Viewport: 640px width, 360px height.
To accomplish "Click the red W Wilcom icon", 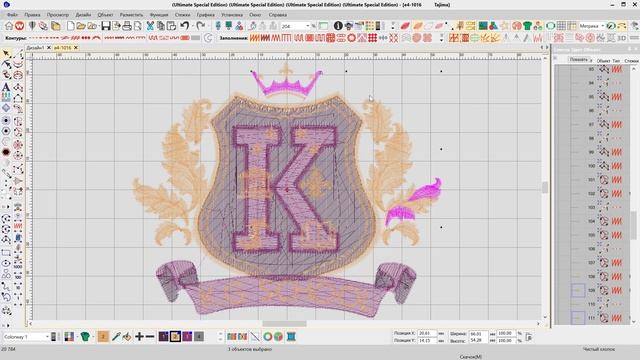I will [x=19, y=26].
